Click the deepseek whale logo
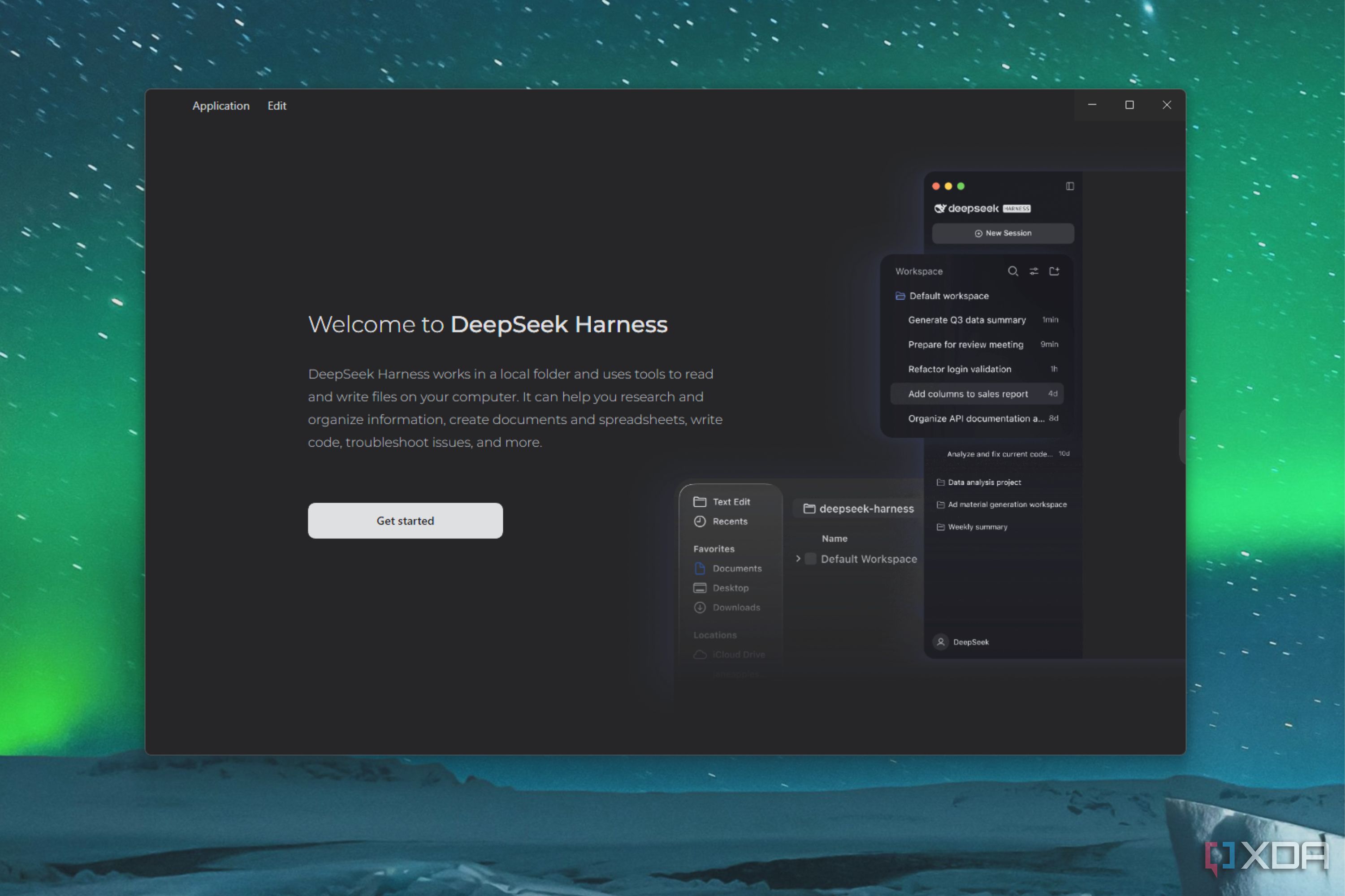 tap(940, 209)
